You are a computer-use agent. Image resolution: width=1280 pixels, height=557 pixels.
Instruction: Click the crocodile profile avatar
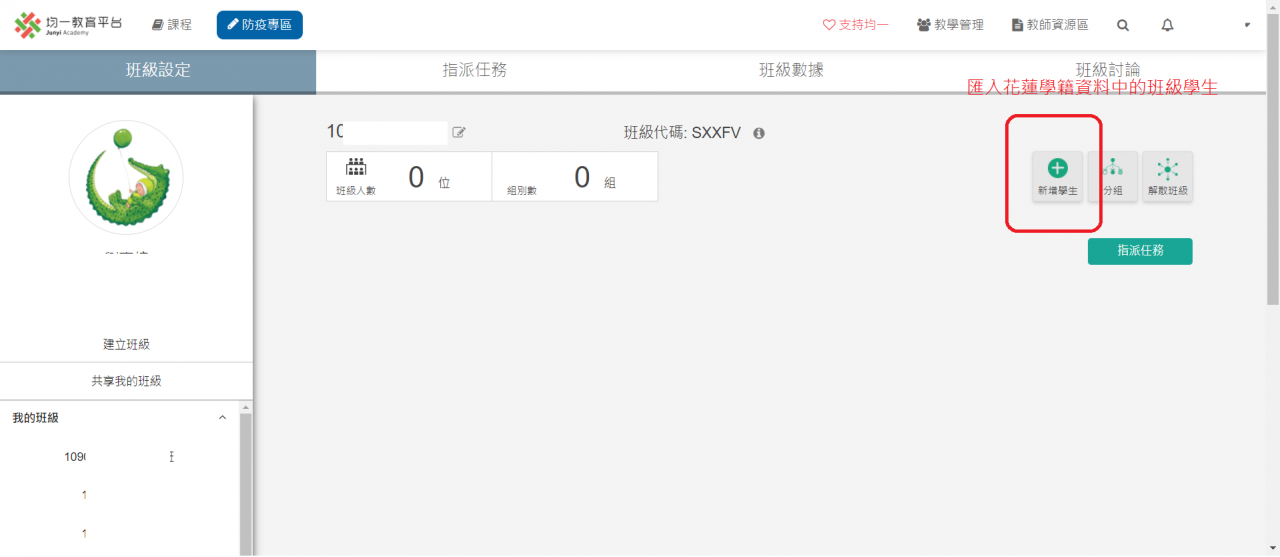coord(126,178)
